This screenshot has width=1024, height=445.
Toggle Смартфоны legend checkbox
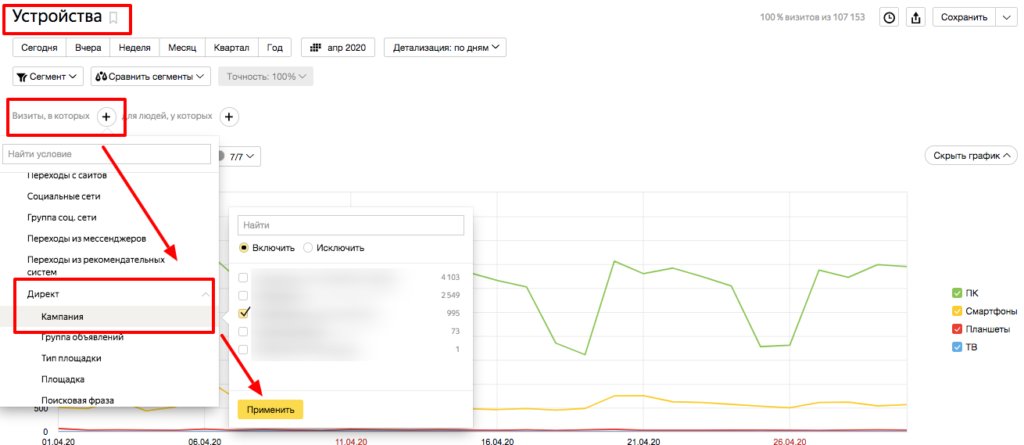(x=957, y=310)
